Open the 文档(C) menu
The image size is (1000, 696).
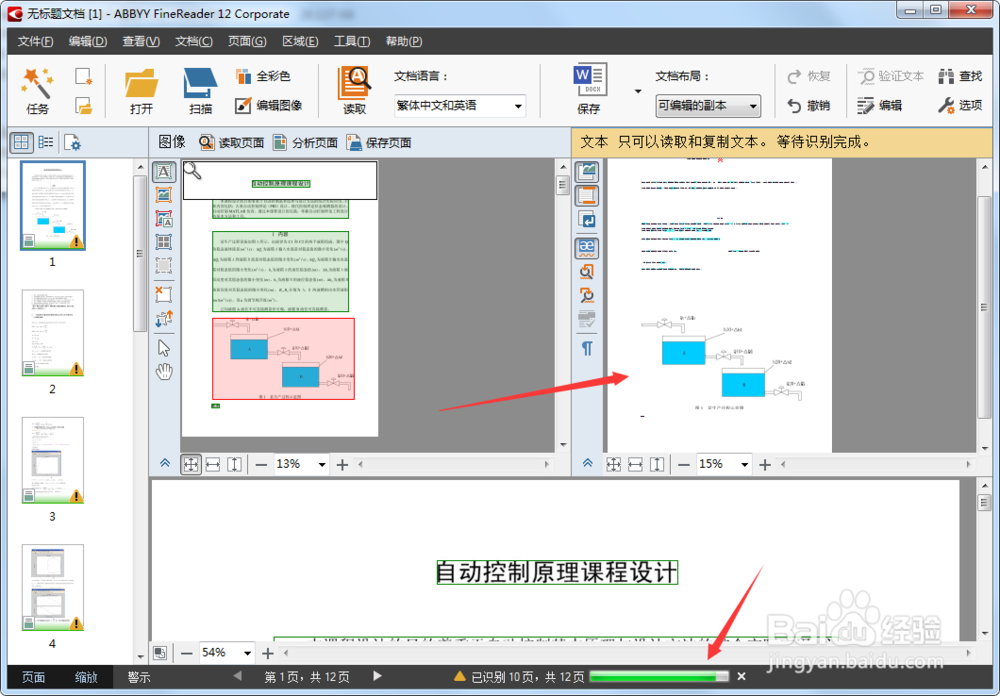194,41
